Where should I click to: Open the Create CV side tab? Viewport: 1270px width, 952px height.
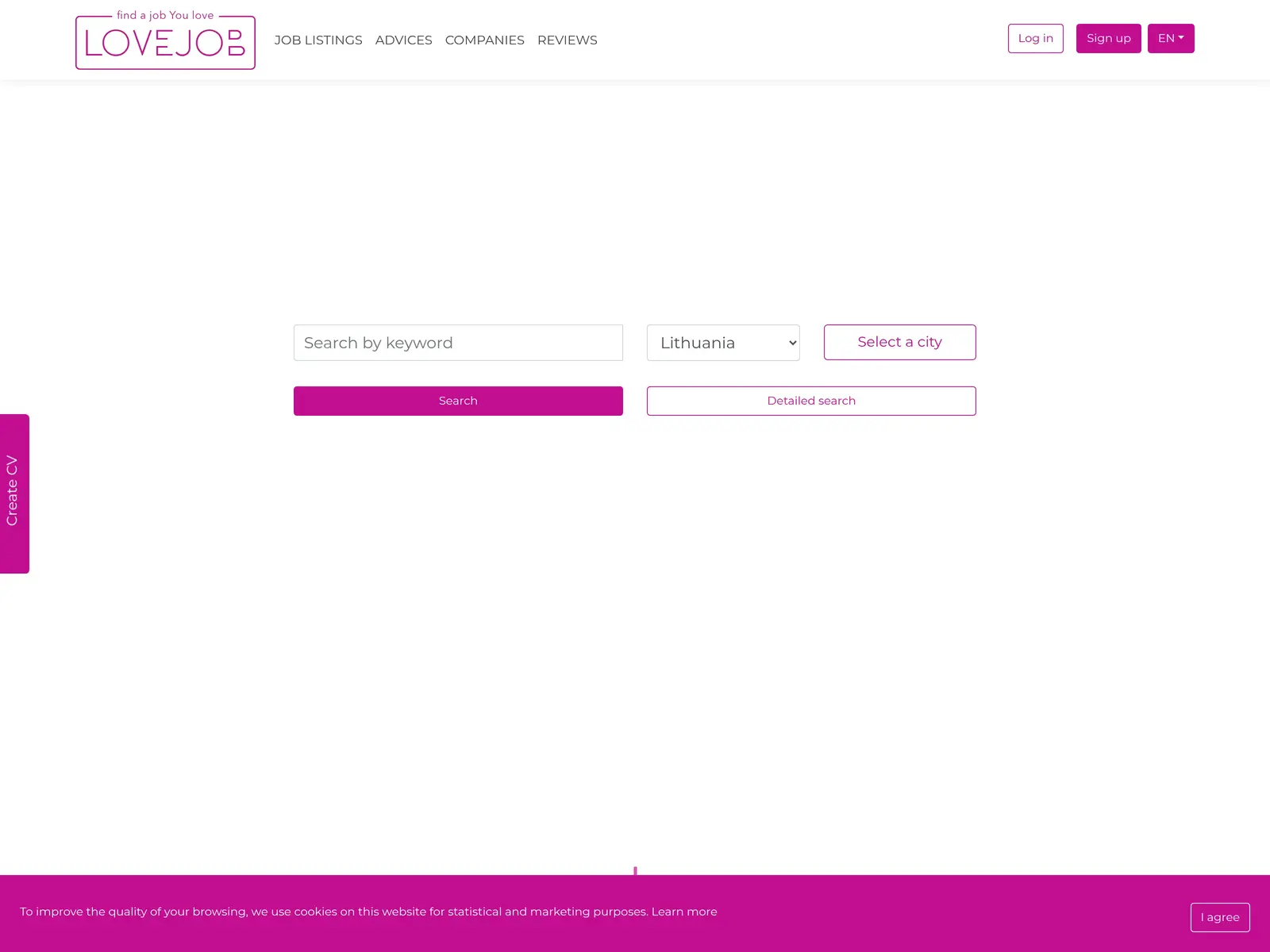coord(14,493)
